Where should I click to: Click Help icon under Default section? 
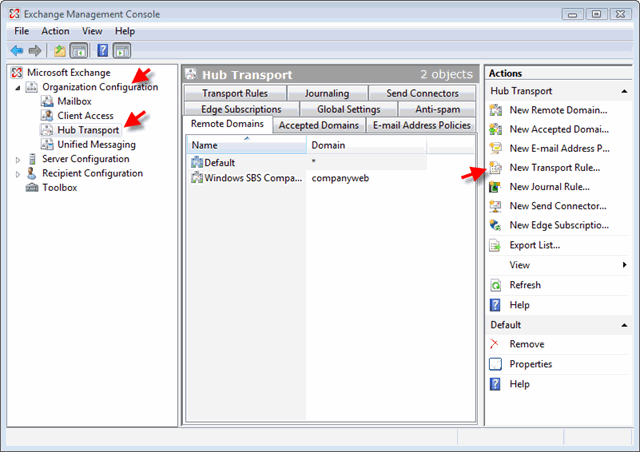tap(495, 384)
